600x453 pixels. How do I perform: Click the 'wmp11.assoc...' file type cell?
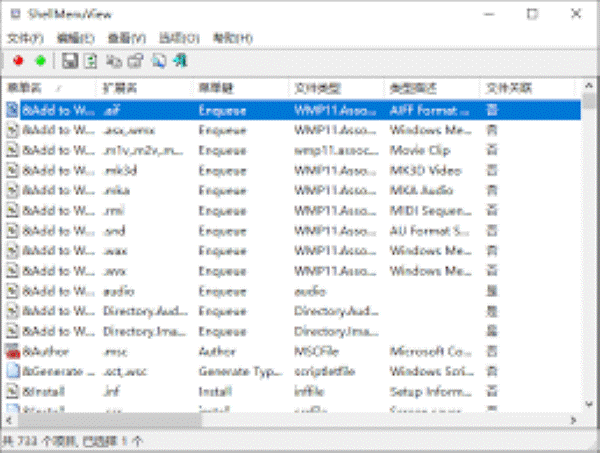336,150
